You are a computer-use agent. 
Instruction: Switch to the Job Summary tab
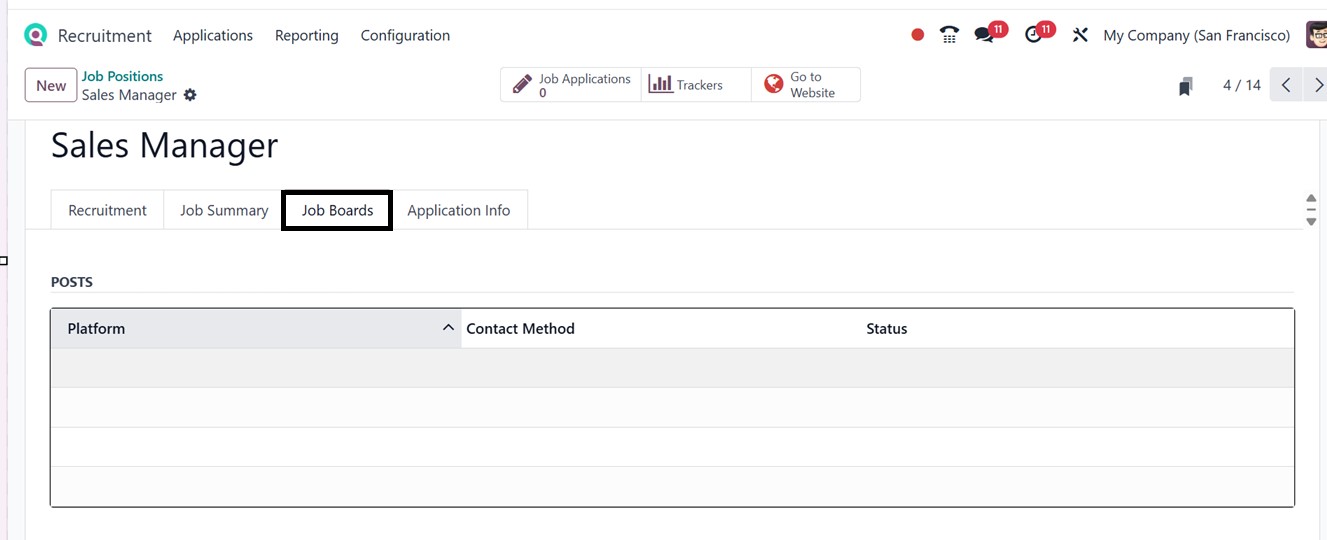[224, 210]
